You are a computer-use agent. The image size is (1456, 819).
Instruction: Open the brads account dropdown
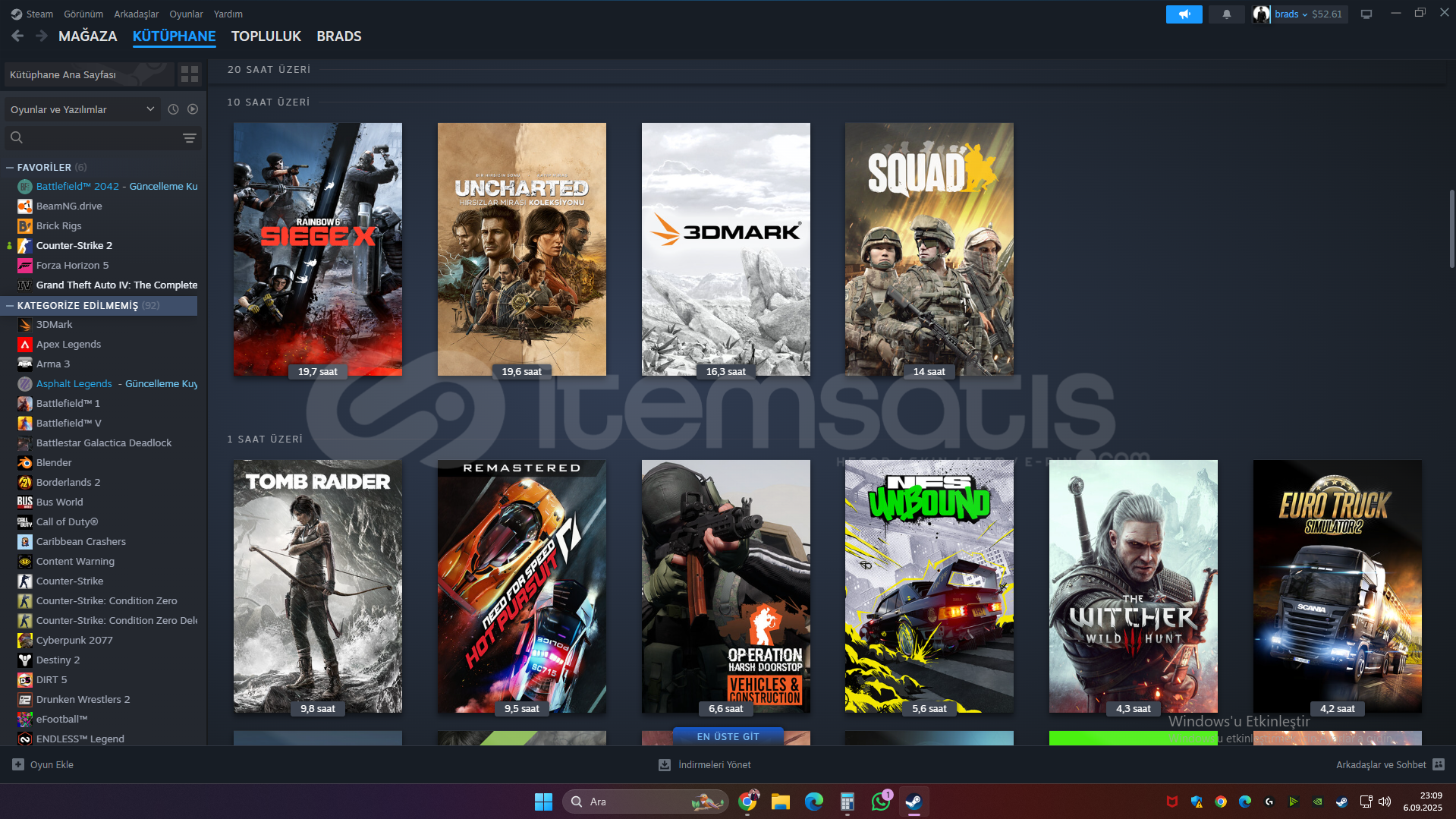[x=1291, y=14]
